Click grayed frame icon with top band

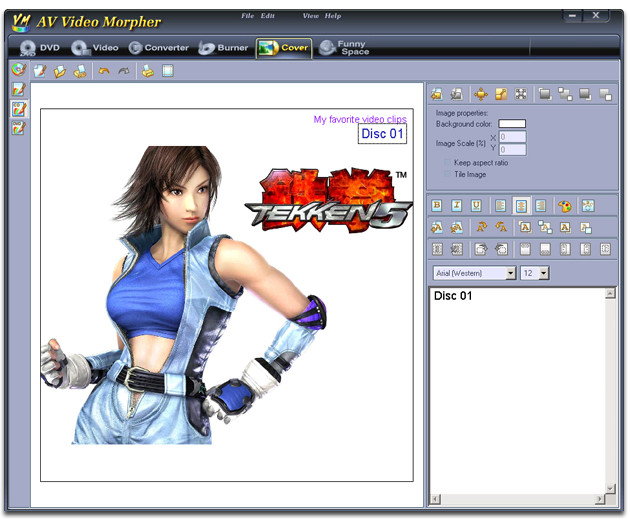point(525,249)
